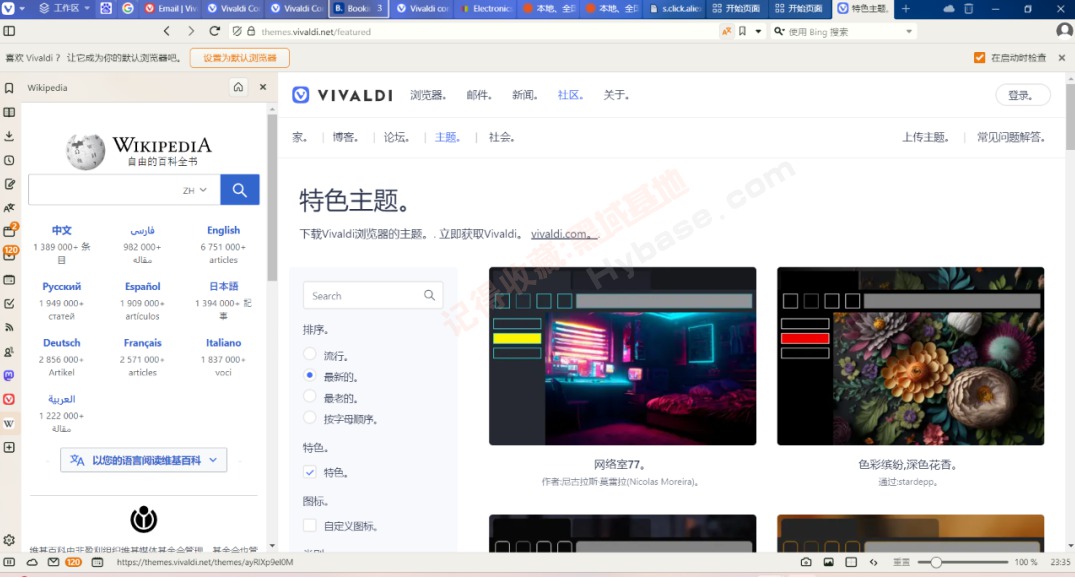Open the Bookmarks panel in the sidebar
Image resolution: width=1075 pixels, height=578 pixels.
[9, 88]
